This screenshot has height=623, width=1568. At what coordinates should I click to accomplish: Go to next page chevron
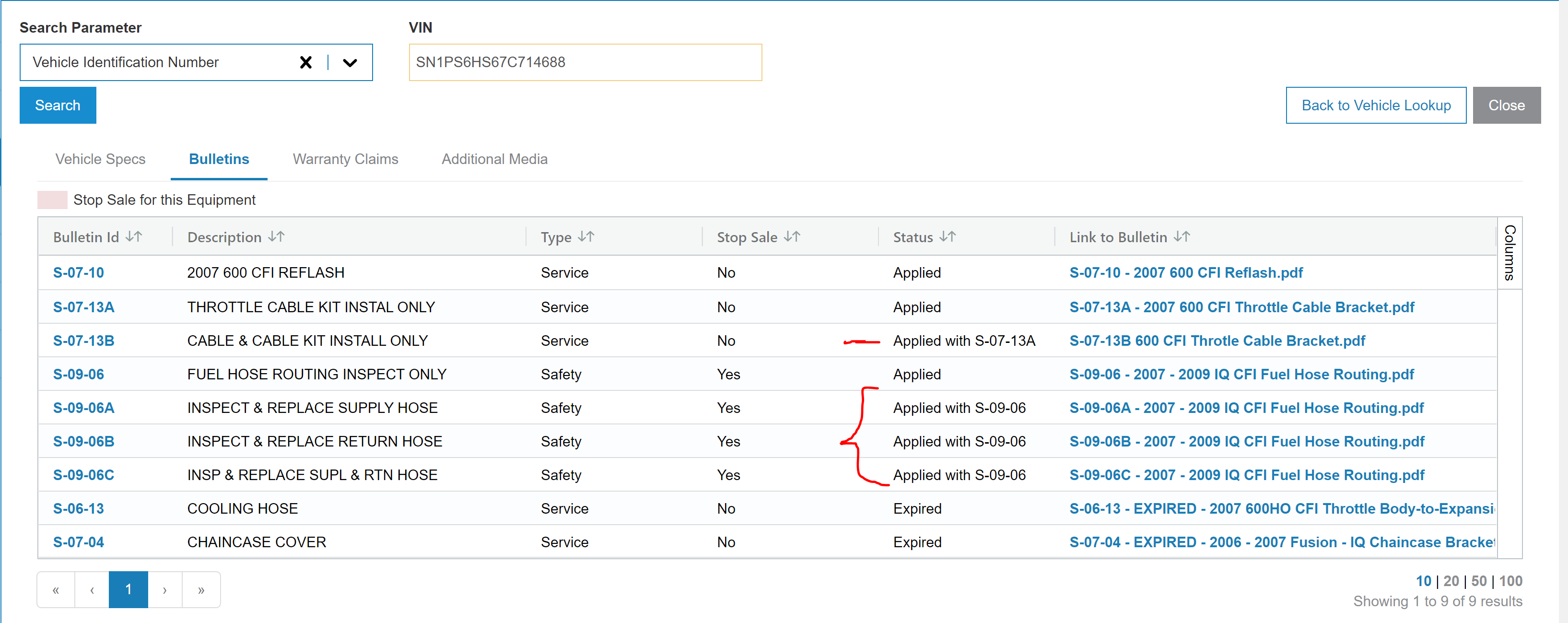coord(164,589)
